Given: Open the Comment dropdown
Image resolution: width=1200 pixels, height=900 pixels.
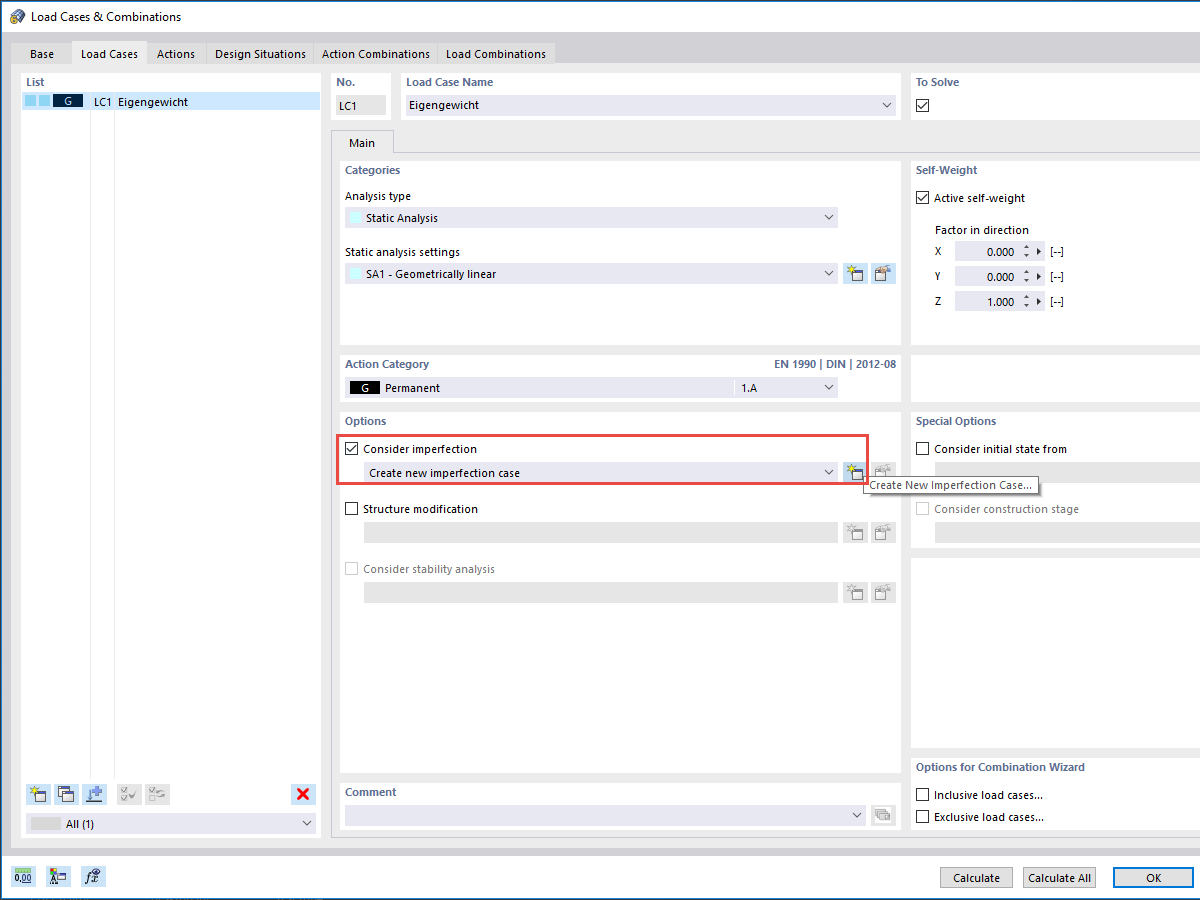Looking at the screenshot, I should point(857,816).
